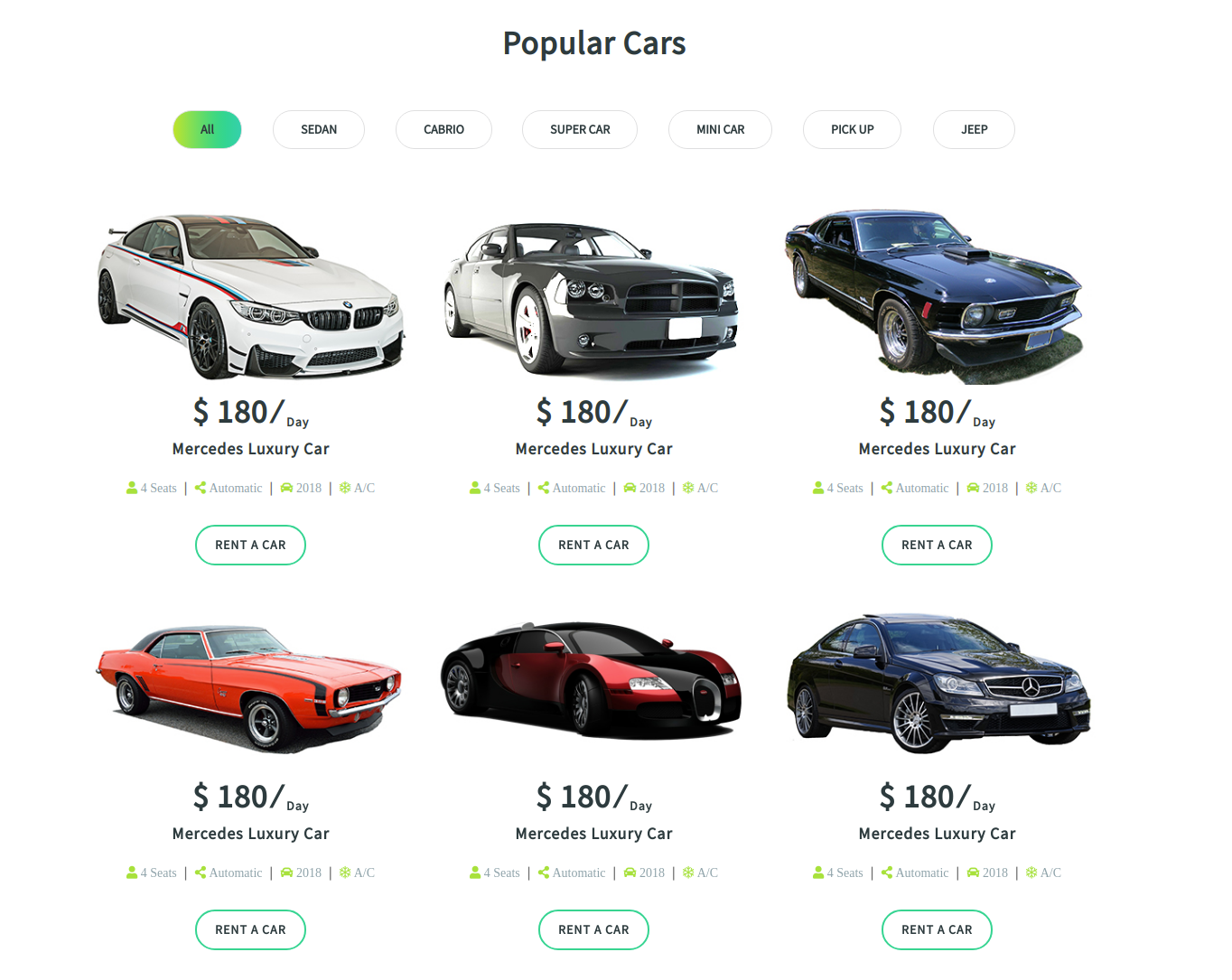Select the JEEP filter
The width and height of the screenshot is (1232, 980).
click(x=974, y=129)
